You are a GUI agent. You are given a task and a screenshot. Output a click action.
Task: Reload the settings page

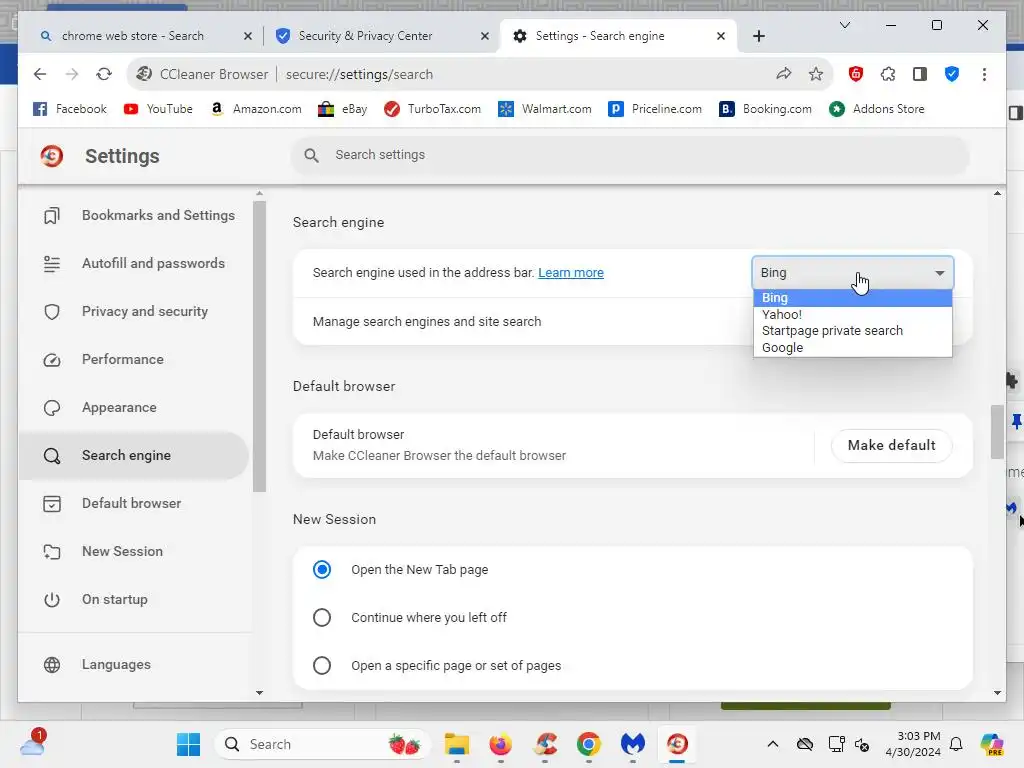104,74
